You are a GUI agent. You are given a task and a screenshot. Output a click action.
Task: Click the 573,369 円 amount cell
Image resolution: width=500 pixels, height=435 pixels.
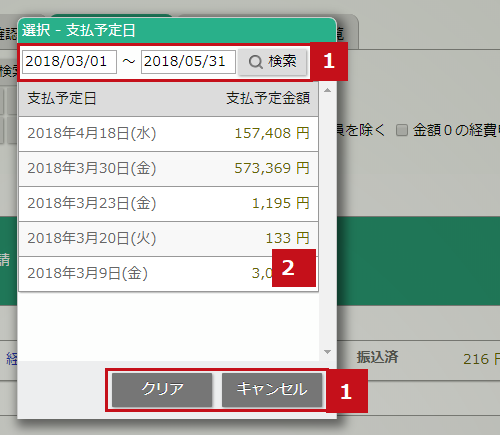pos(272,169)
